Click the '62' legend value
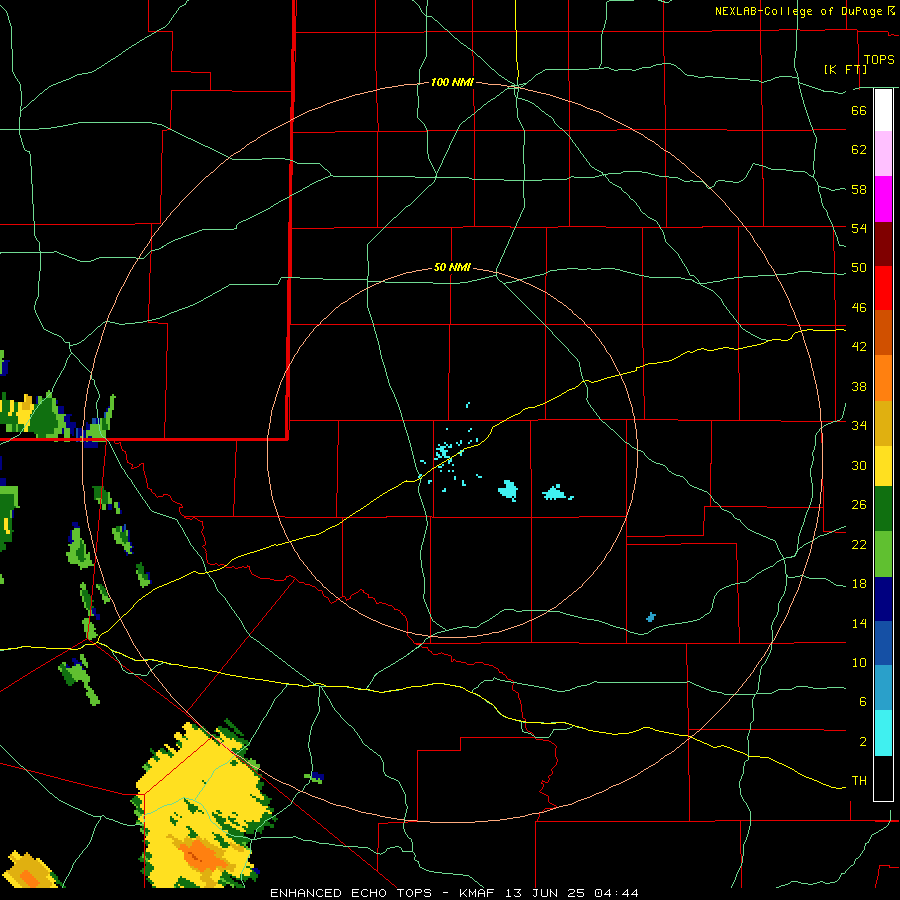 (859, 150)
